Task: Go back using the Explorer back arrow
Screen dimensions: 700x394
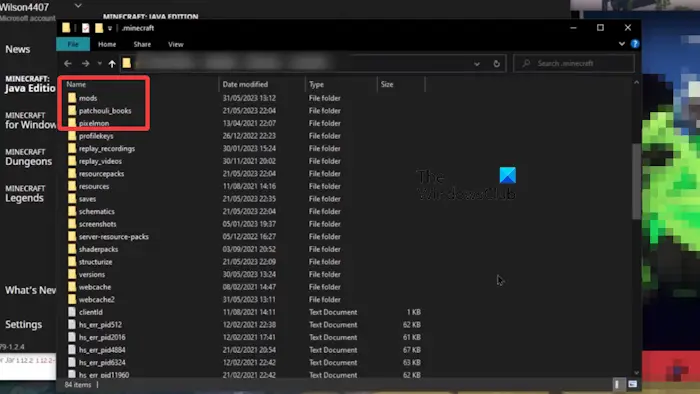Action: click(x=67, y=63)
